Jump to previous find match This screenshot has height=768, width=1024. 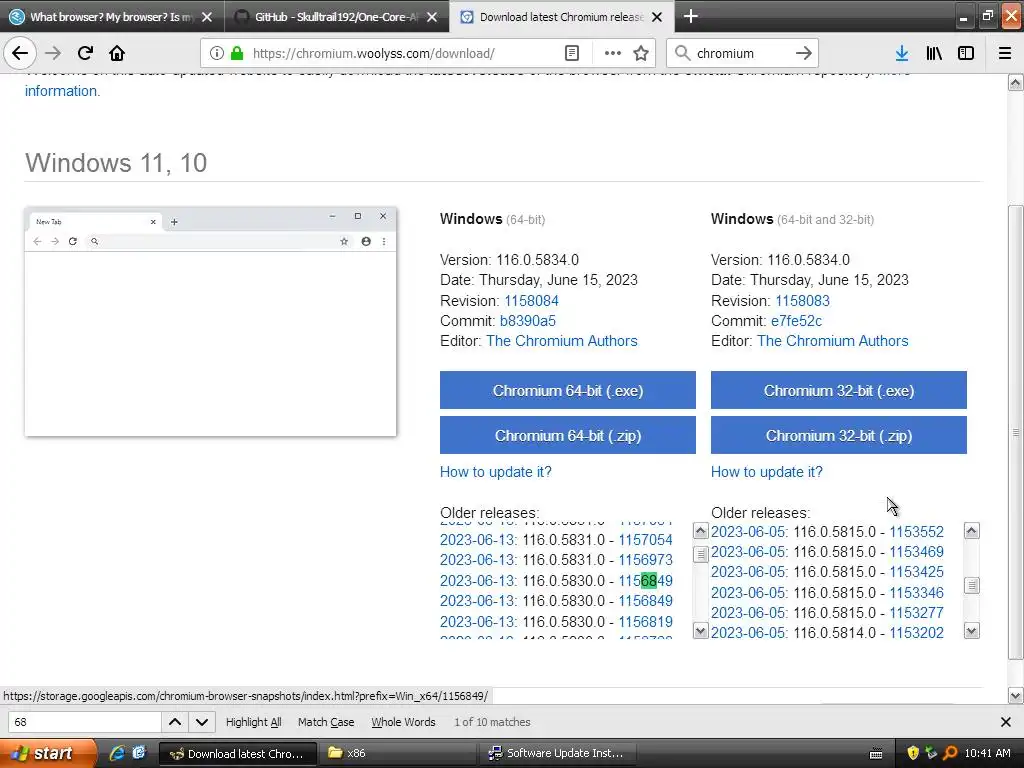click(175, 722)
